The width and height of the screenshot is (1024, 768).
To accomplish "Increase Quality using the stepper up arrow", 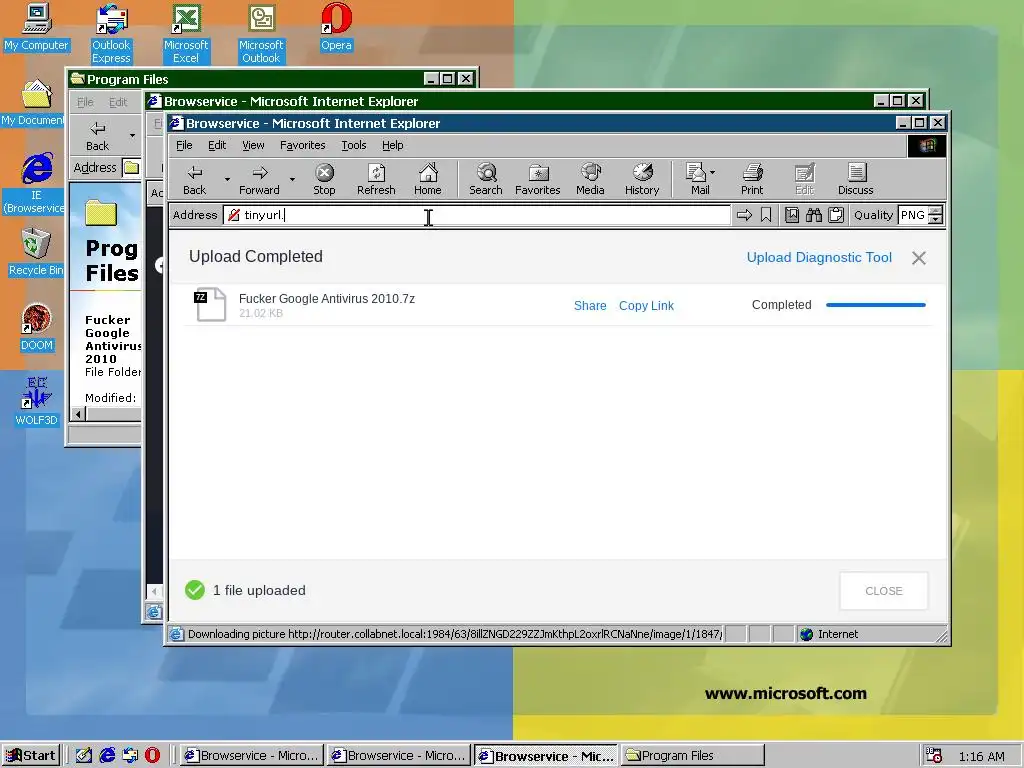I will click(x=936, y=210).
